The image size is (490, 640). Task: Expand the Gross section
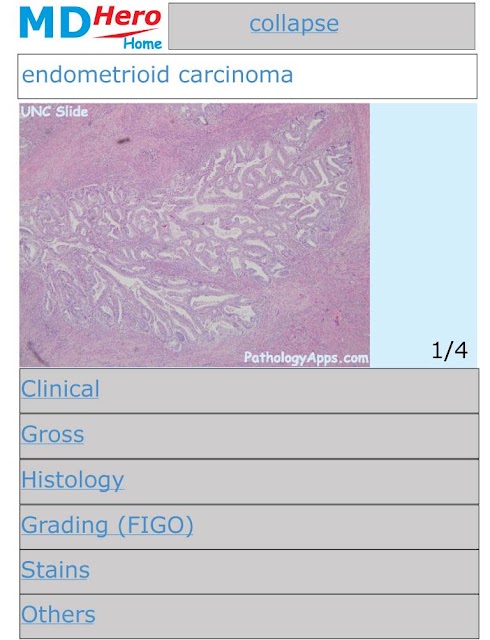[53, 434]
